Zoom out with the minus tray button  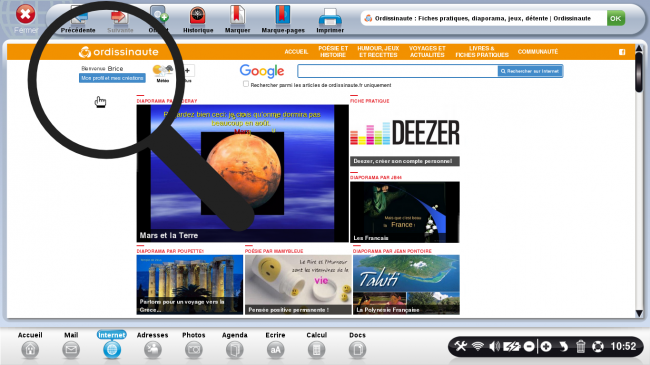coord(529,346)
